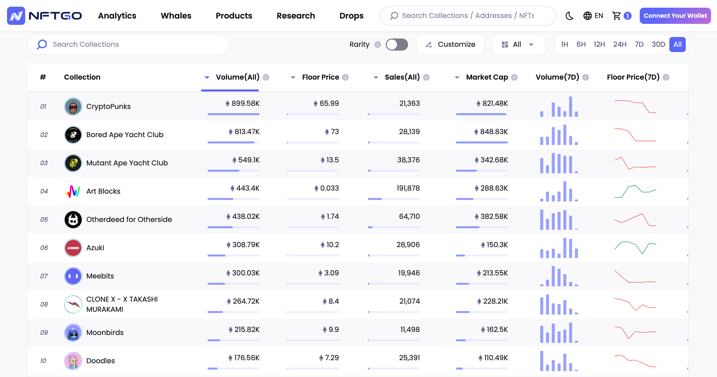Open the Products menu
Image resolution: width=717 pixels, height=377 pixels.
[234, 16]
